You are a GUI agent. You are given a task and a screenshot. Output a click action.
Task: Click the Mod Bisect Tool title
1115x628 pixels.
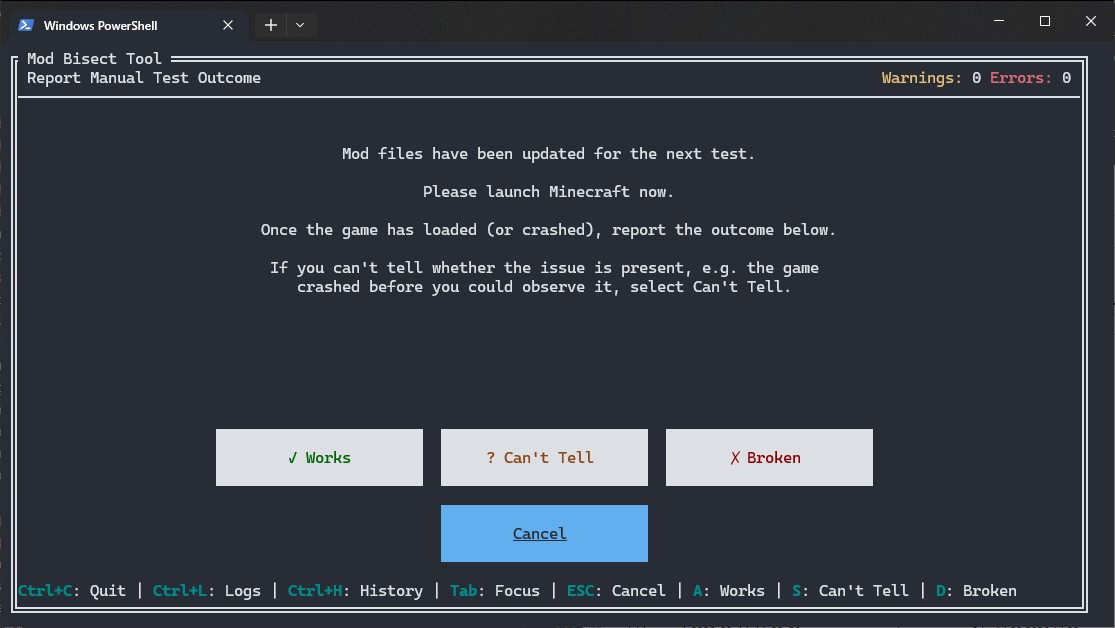95,58
